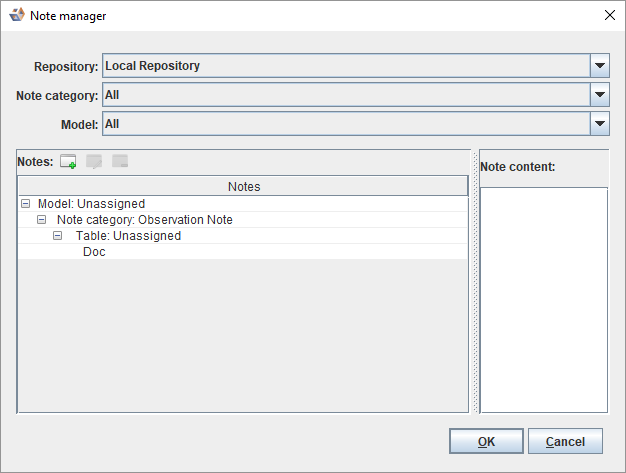Click the splitter between notes and content
The width and height of the screenshot is (626, 473).
474,280
